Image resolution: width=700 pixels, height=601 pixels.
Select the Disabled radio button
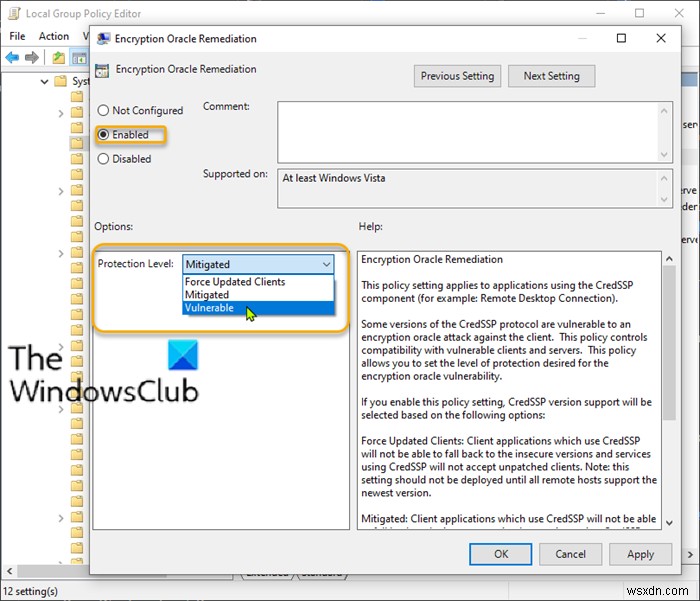point(103,159)
